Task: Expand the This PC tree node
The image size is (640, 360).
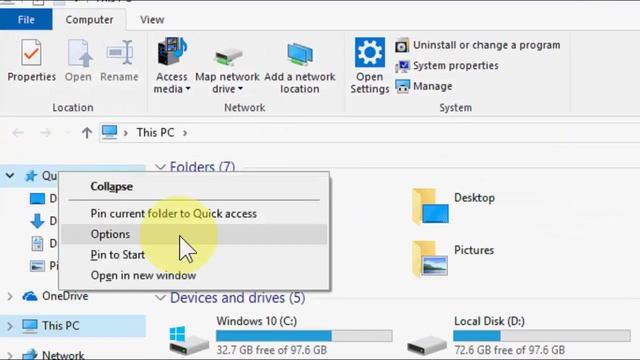Action: pos(10,326)
